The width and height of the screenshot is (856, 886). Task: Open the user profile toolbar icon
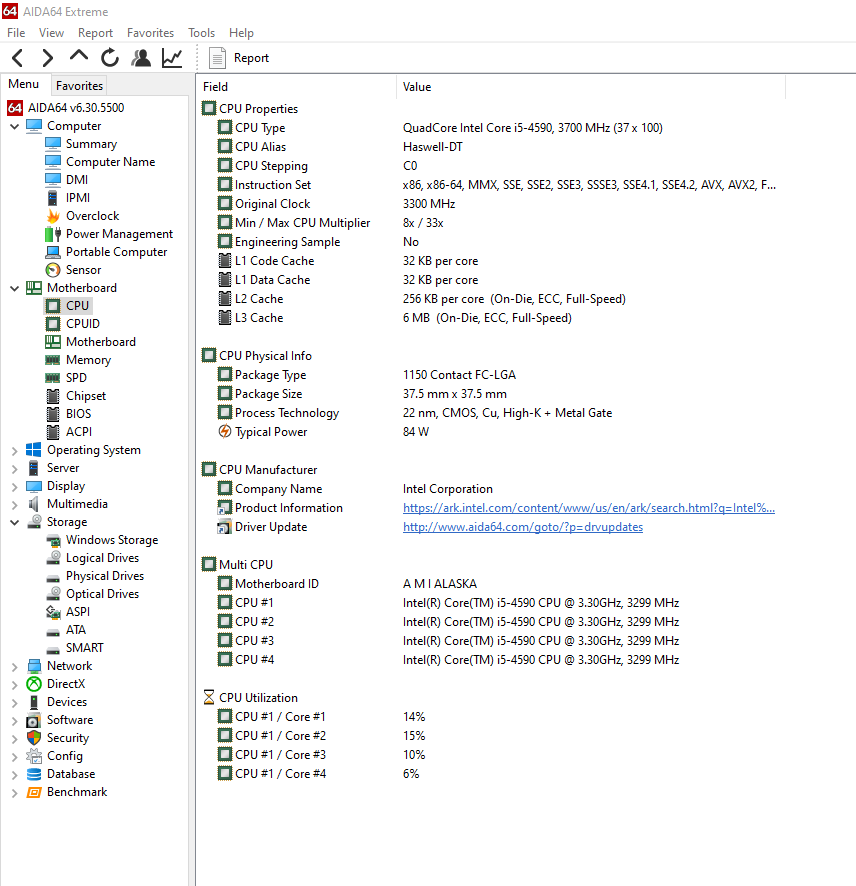[141, 58]
